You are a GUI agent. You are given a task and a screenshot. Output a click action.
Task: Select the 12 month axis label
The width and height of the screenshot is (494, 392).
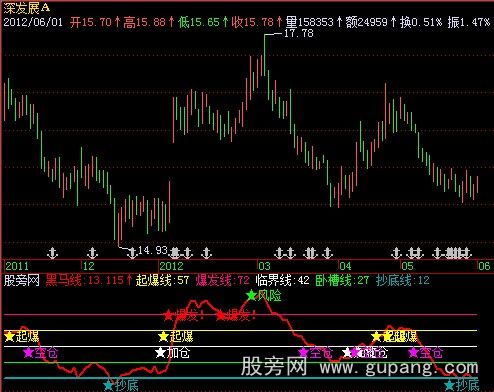tap(89, 266)
